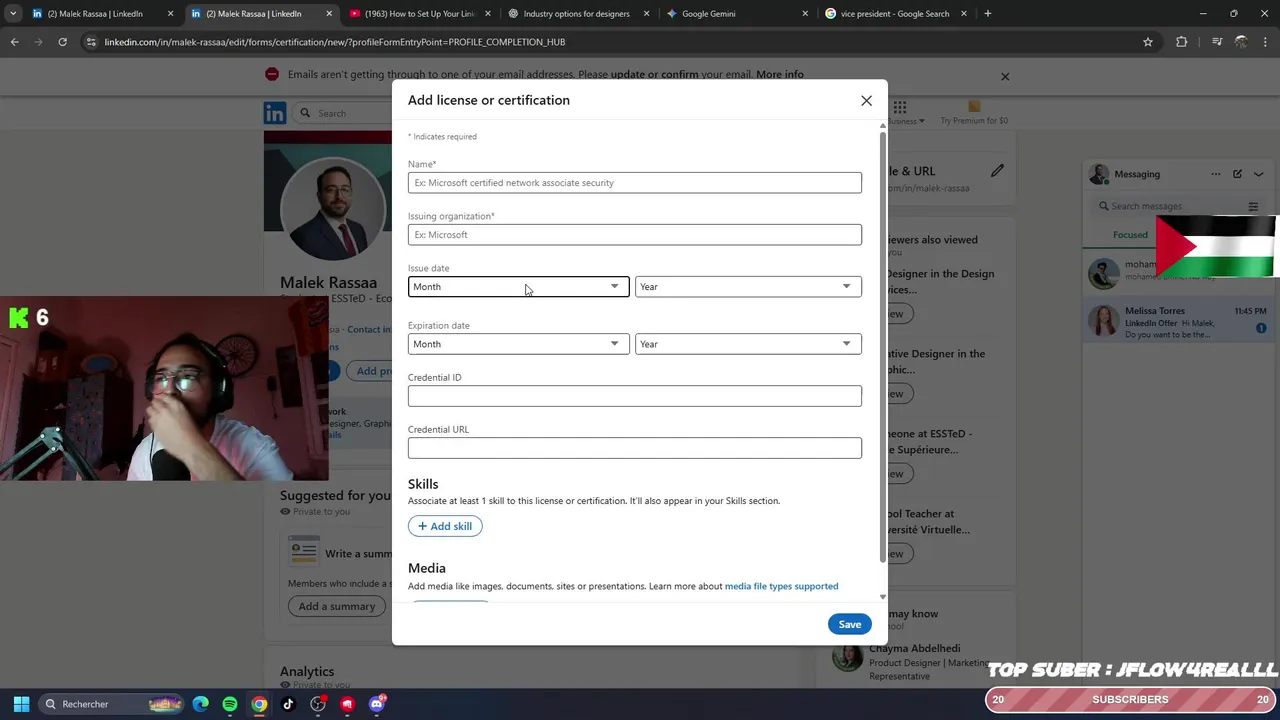The image size is (1280, 720).
Task: Click the Rechercher taskbar search box
Action: [112, 704]
